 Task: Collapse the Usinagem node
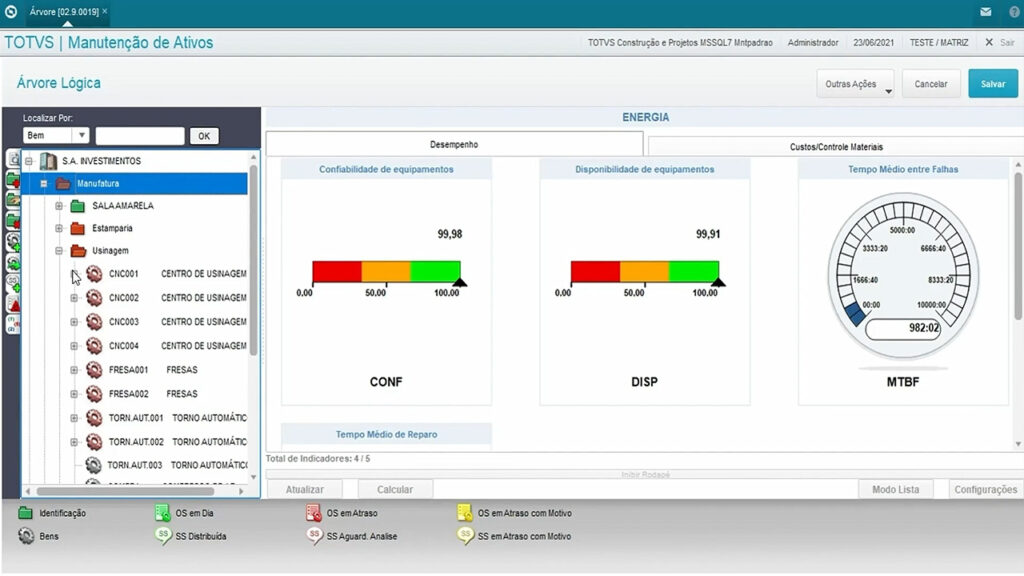(x=59, y=251)
